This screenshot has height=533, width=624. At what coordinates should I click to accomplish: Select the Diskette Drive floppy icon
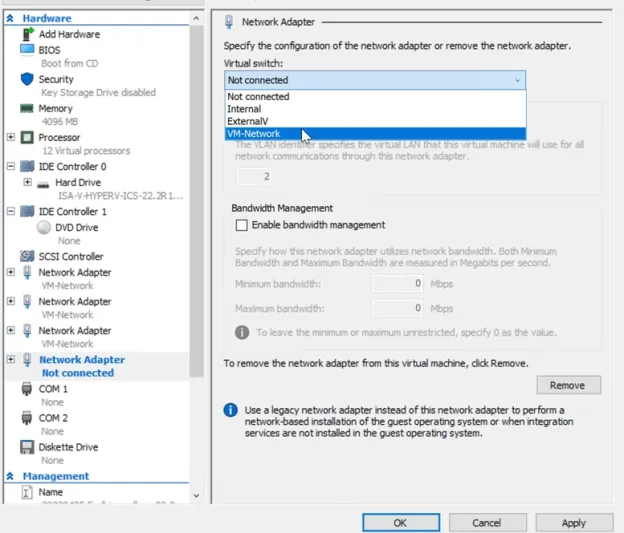pos(27,447)
